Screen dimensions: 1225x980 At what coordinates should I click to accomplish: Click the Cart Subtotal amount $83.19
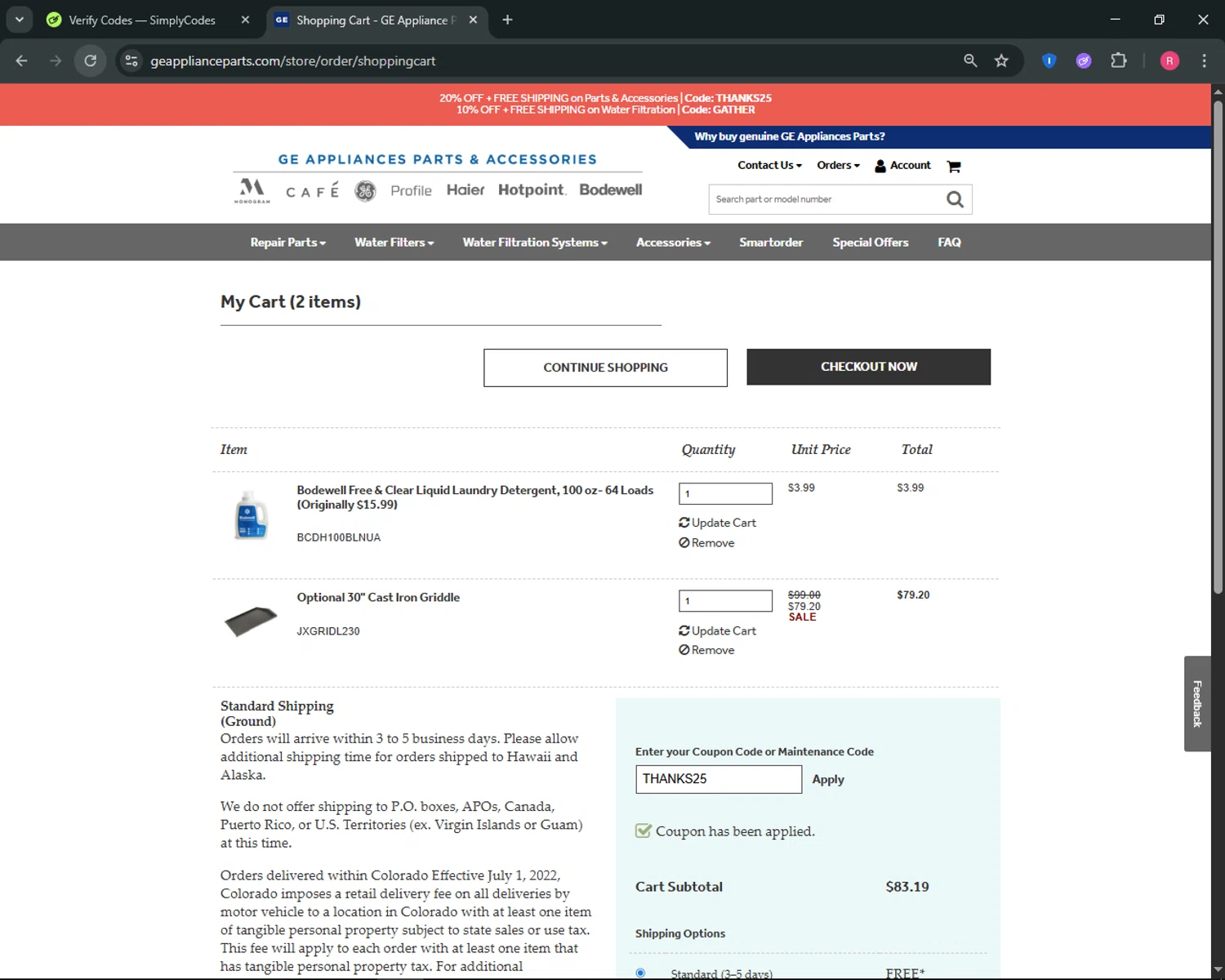click(907, 887)
